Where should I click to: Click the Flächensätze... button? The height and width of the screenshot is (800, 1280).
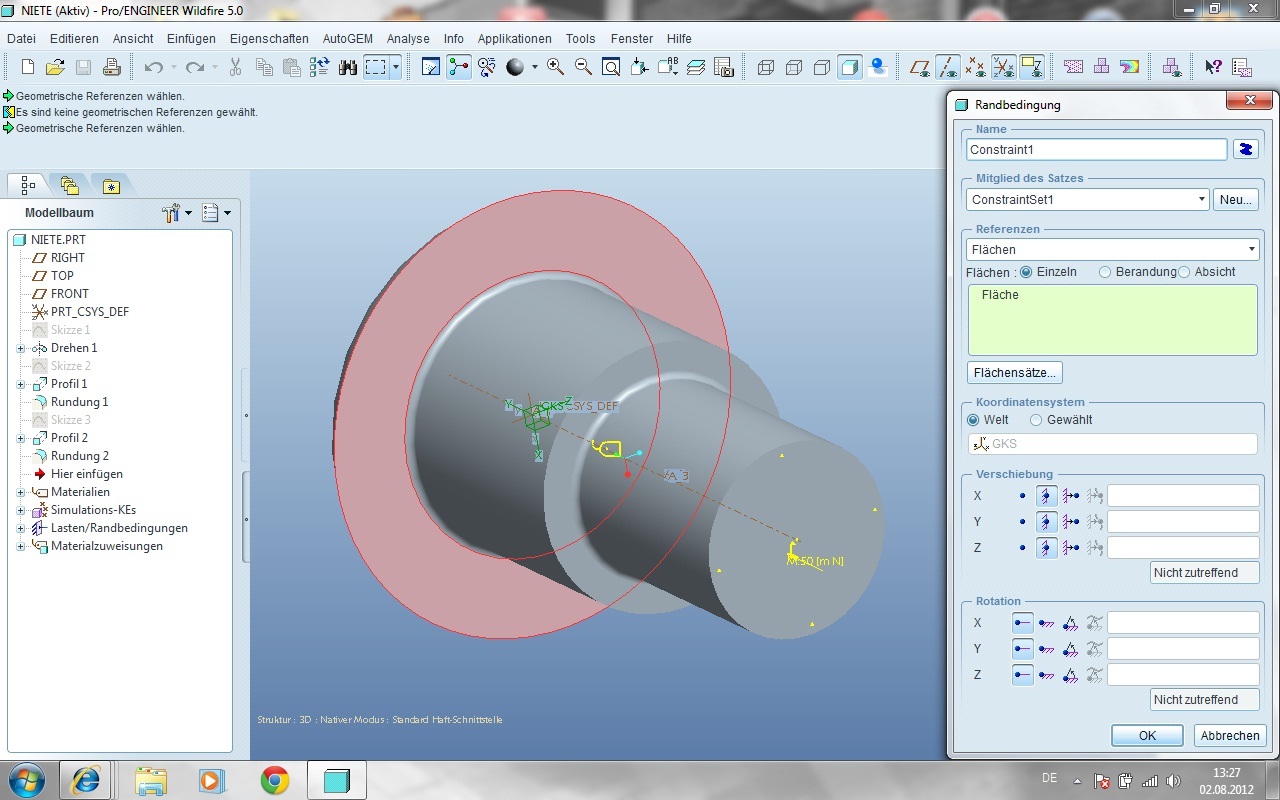1015,373
